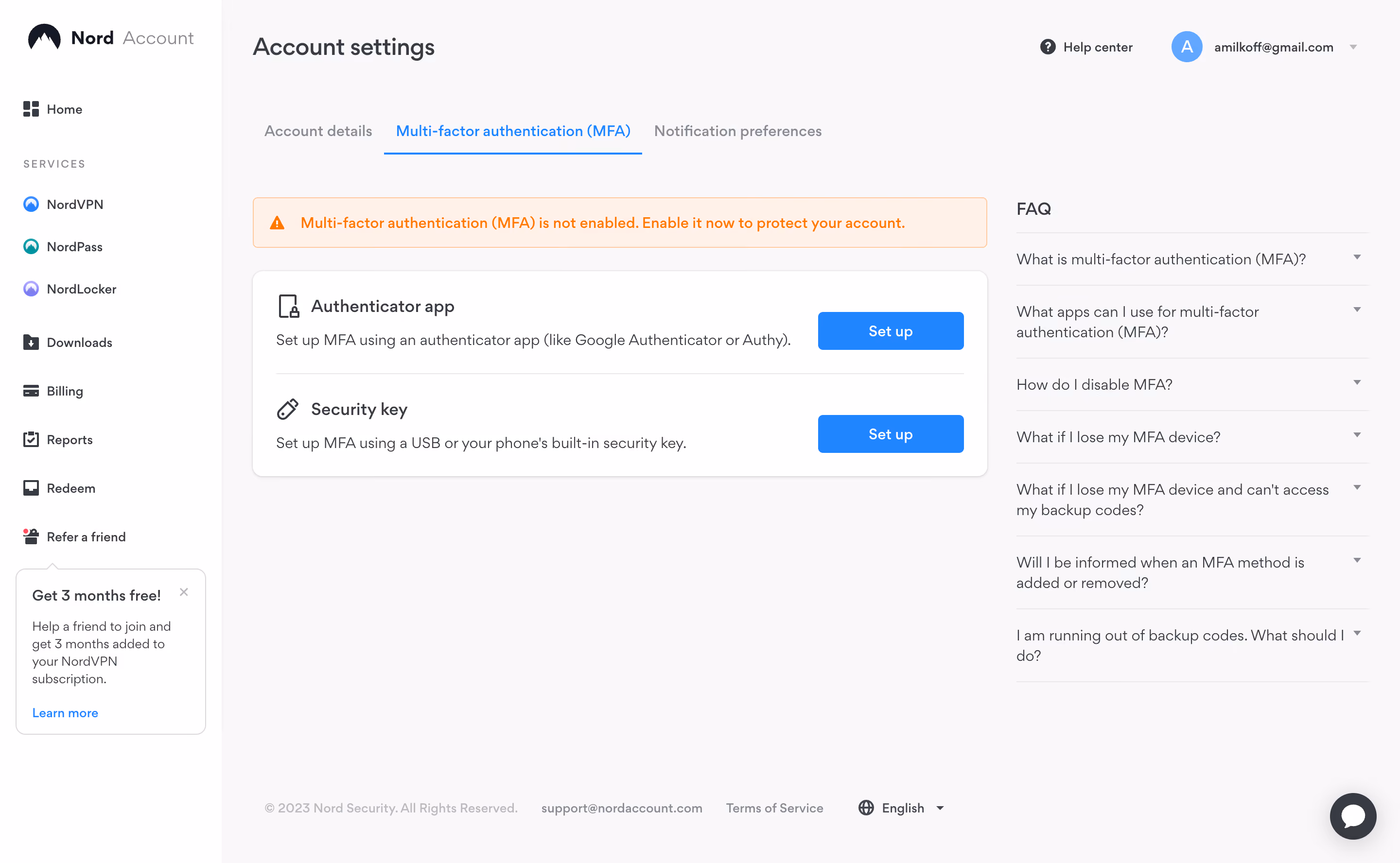1400x863 pixels.
Task: Click the Downloads folder icon
Action: pos(31,343)
